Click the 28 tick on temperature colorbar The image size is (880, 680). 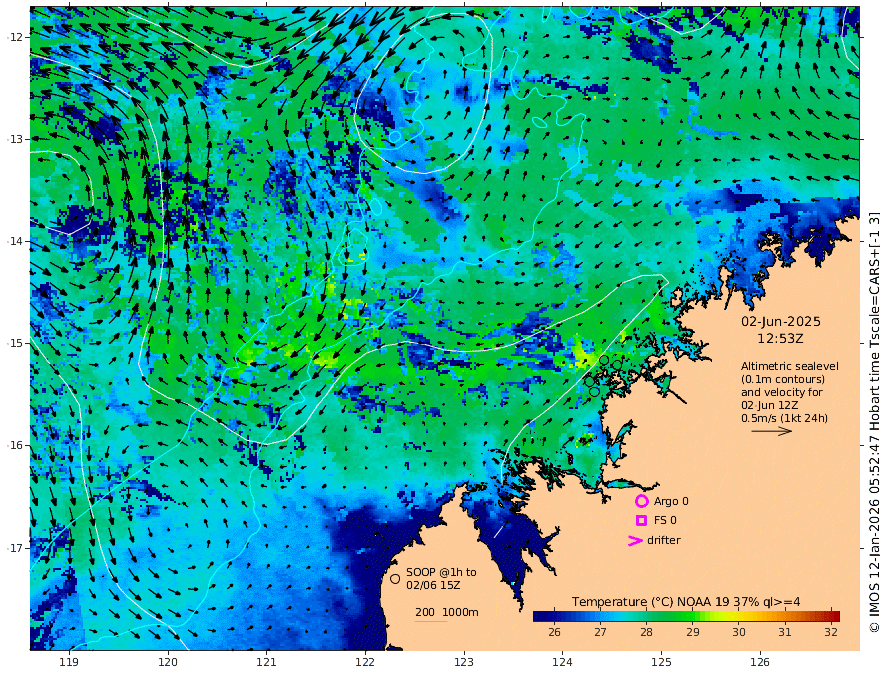(647, 632)
